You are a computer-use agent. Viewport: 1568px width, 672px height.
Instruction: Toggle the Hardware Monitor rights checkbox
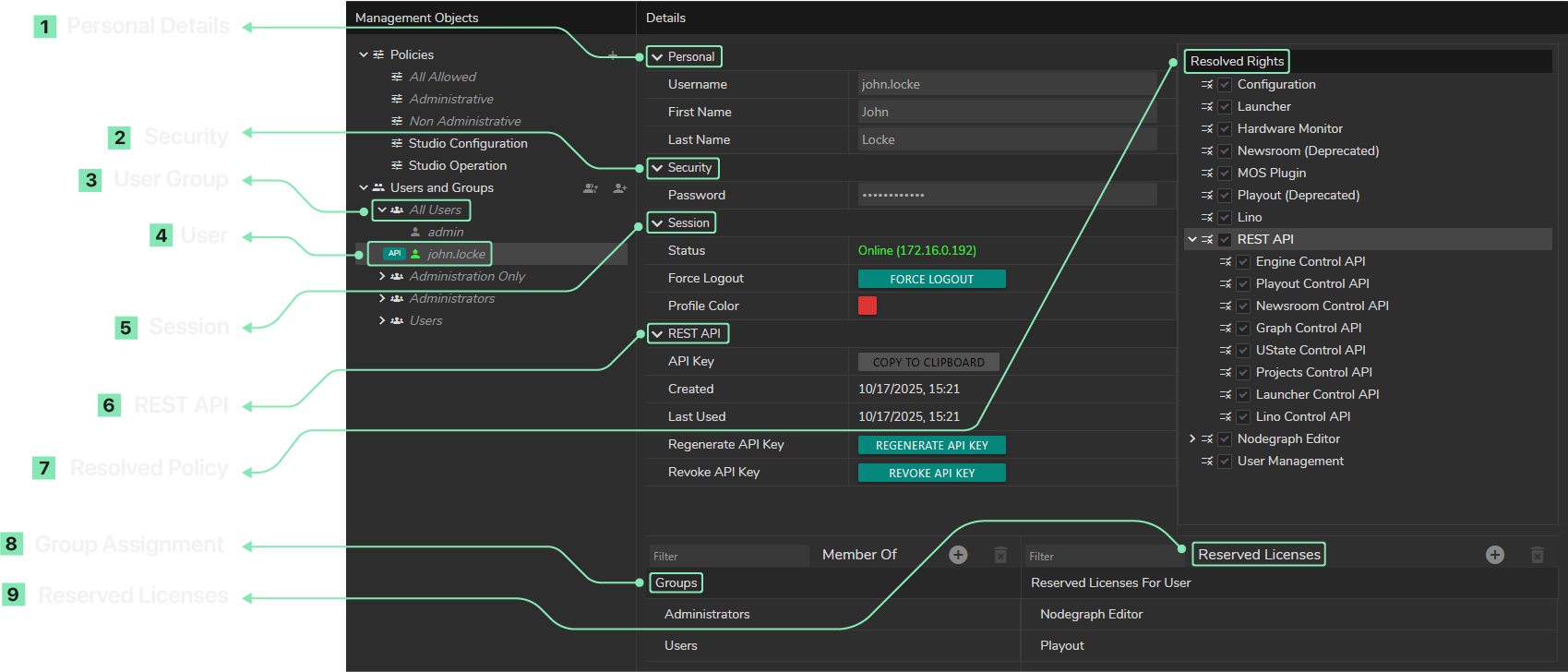coord(1225,129)
